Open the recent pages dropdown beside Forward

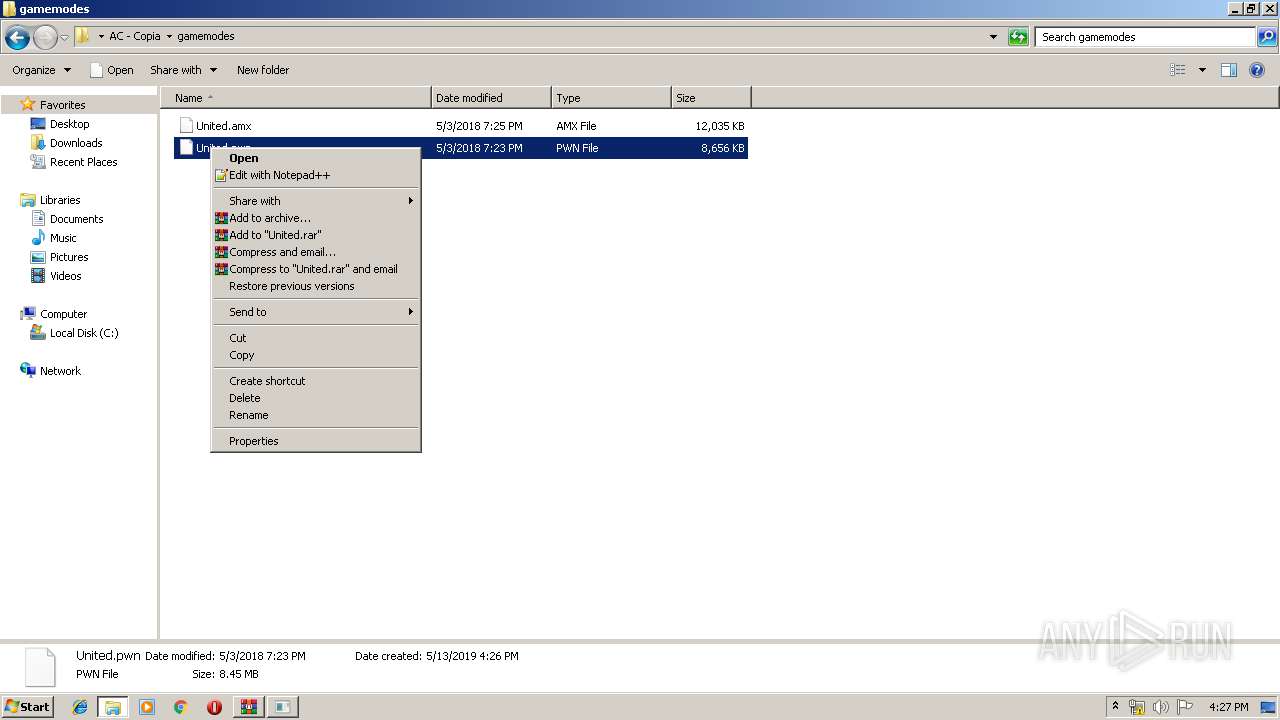tap(65, 38)
